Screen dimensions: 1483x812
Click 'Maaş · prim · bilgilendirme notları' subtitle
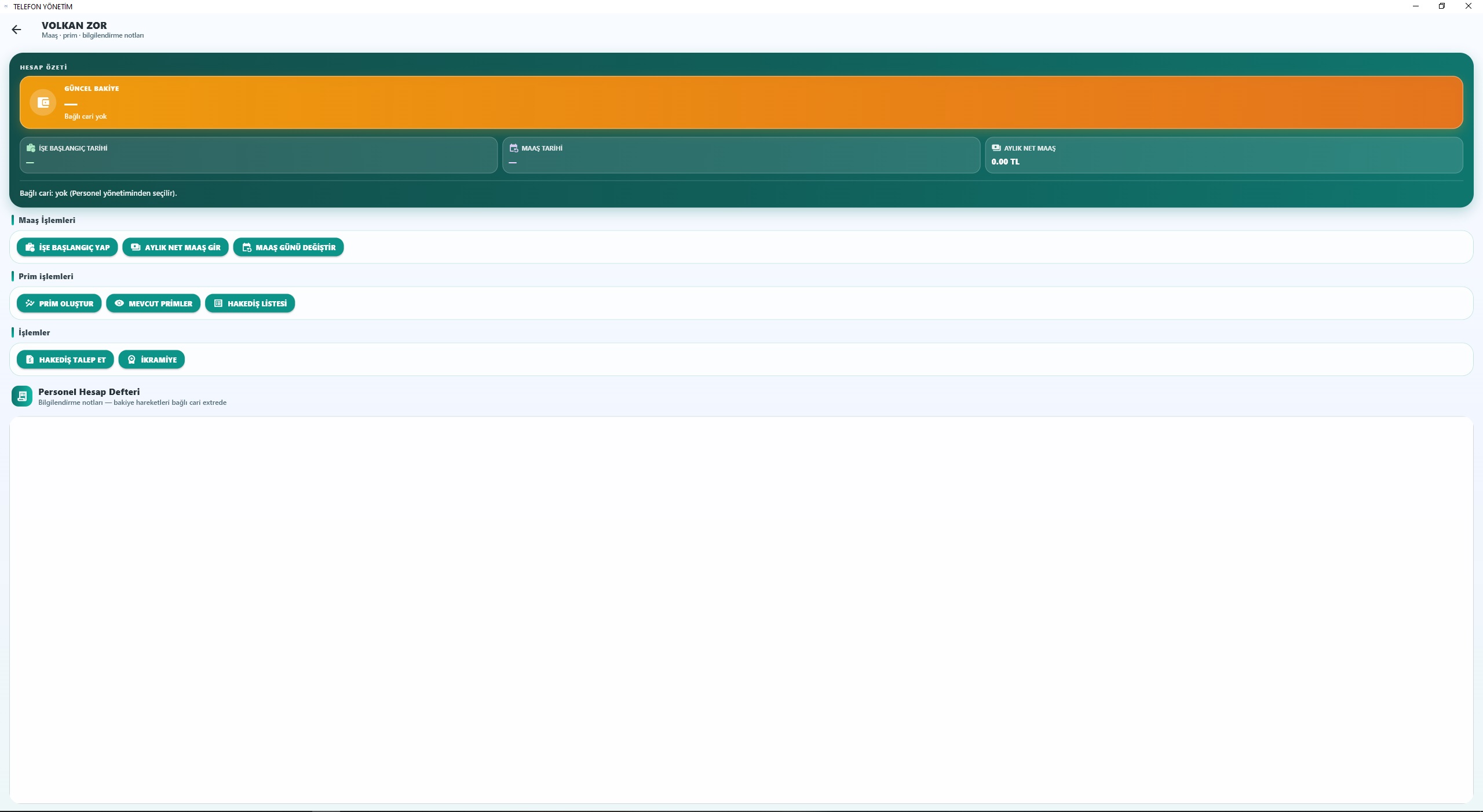click(x=93, y=35)
